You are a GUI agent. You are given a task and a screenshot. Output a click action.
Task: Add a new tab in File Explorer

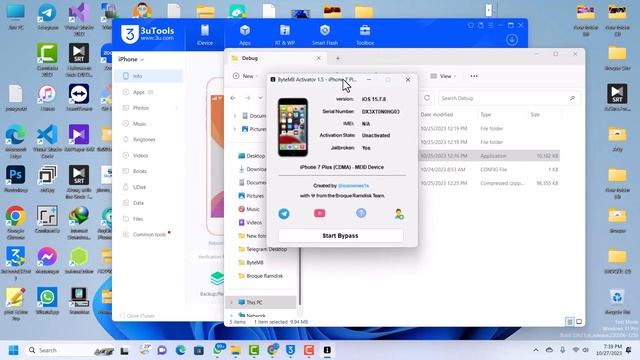[338, 58]
